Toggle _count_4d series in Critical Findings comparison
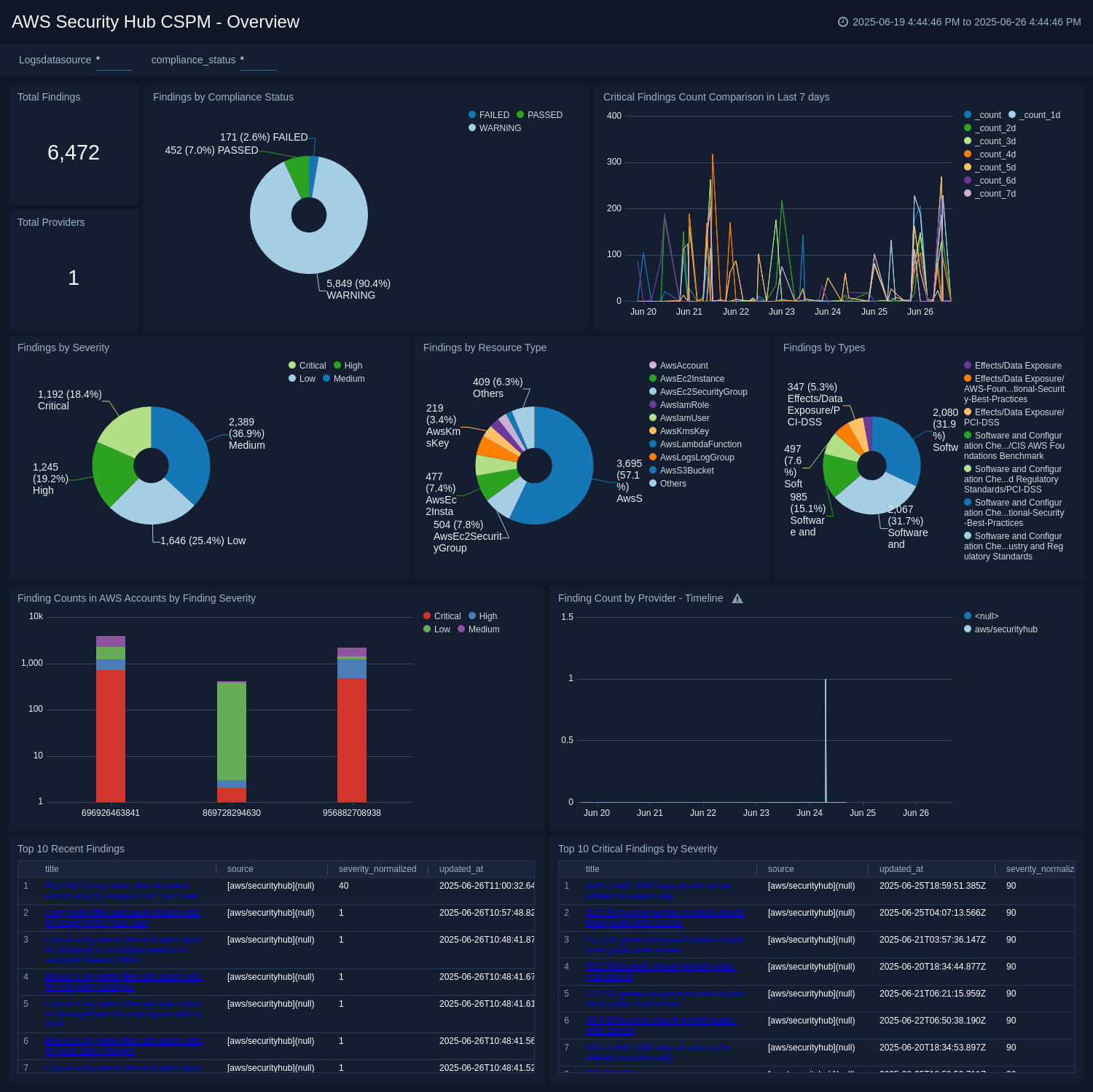This screenshot has height=1092, width=1093. click(x=990, y=154)
